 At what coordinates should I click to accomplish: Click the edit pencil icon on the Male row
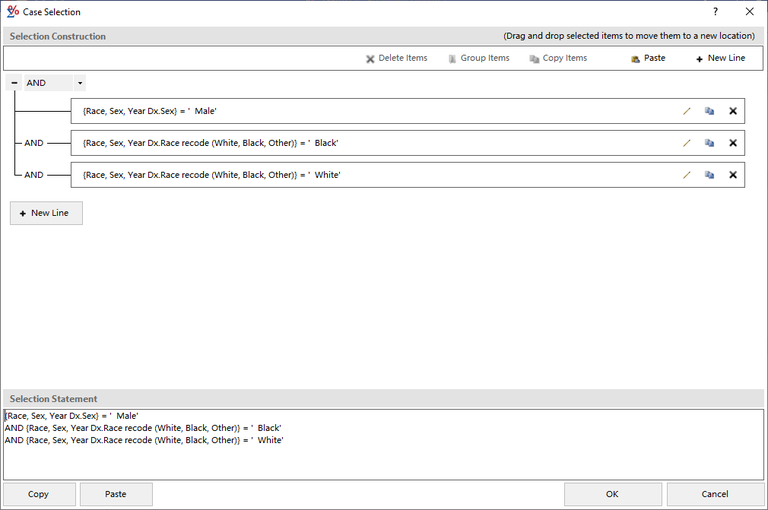(687, 111)
